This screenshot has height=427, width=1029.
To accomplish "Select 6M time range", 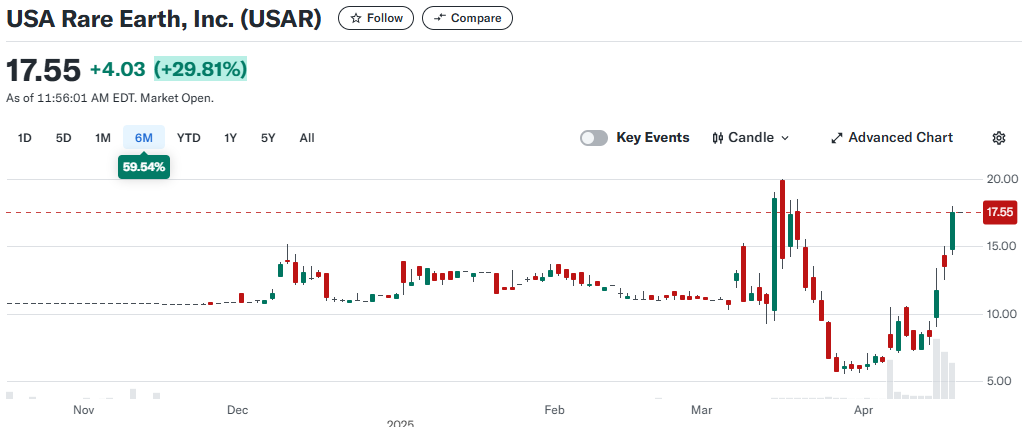I will point(144,138).
